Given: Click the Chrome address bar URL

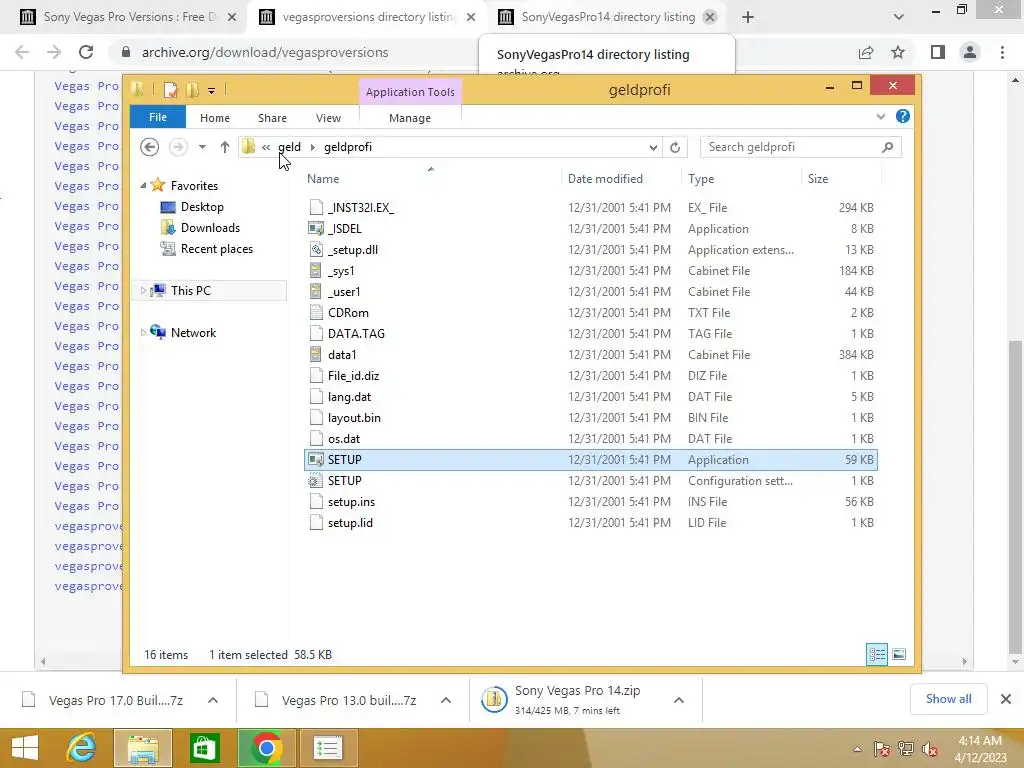Looking at the screenshot, I should [265, 52].
